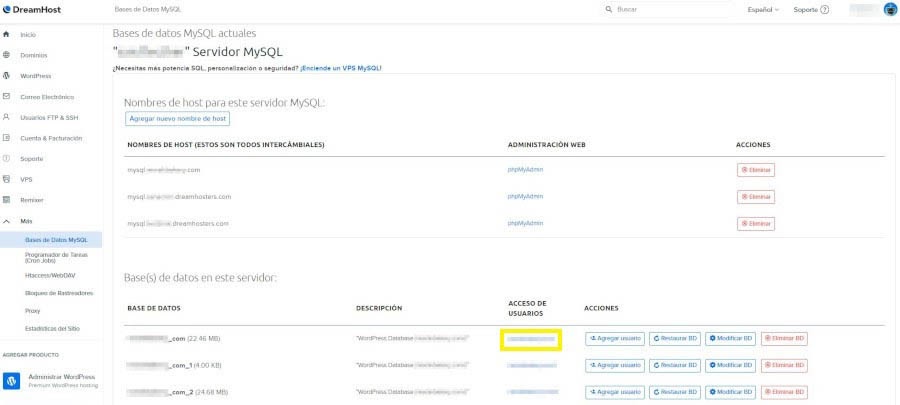Click the WordPress logo icon in sidebar
The image size is (900, 405).
pyautogui.click(x=7, y=76)
